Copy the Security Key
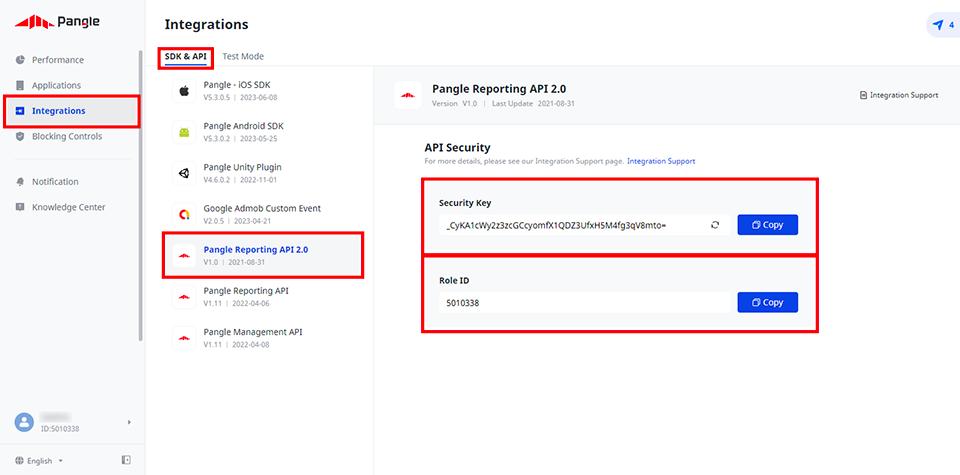960x475 pixels. (768, 225)
